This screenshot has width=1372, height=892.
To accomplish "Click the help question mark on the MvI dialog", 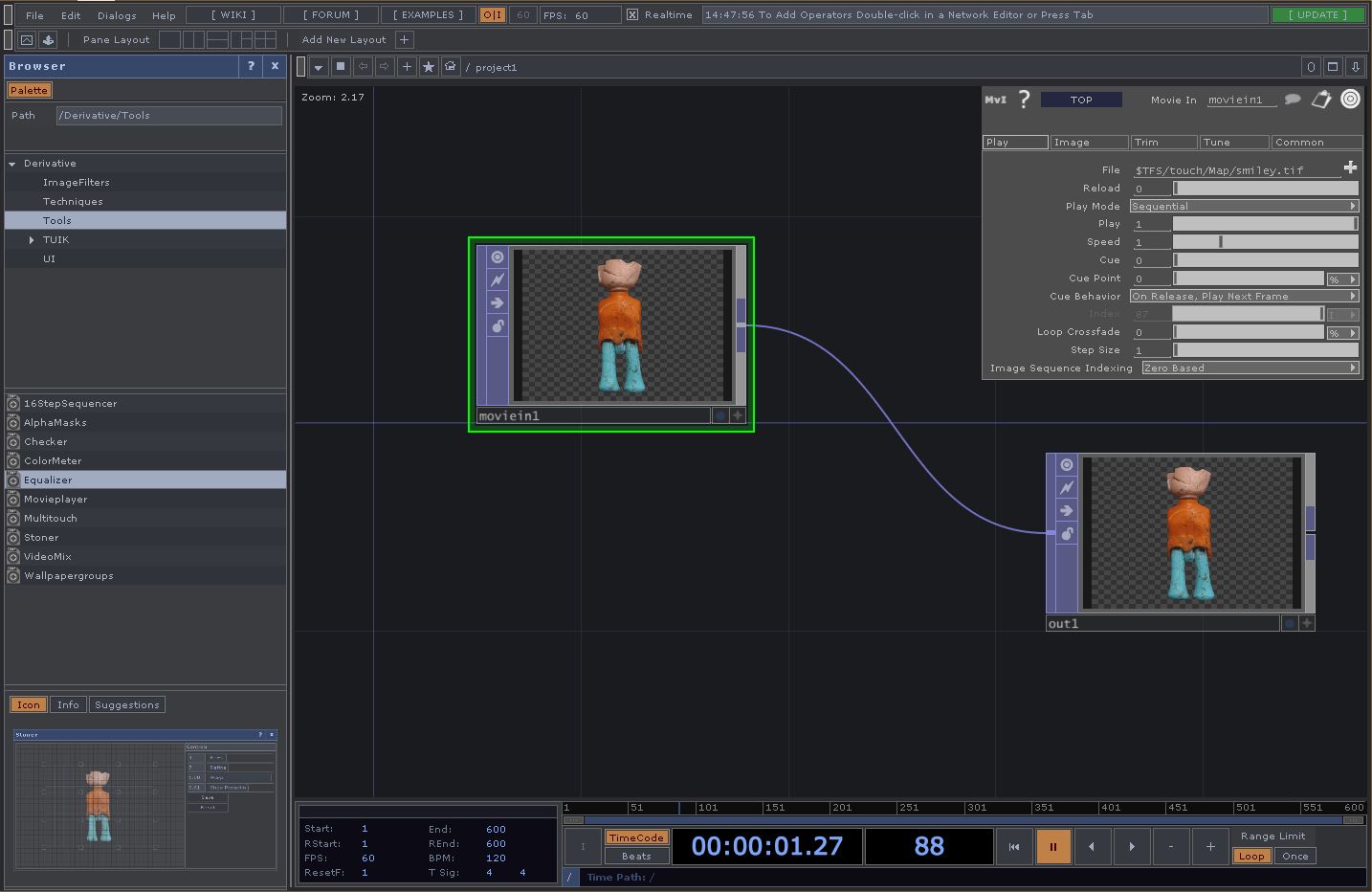I will click(1024, 99).
